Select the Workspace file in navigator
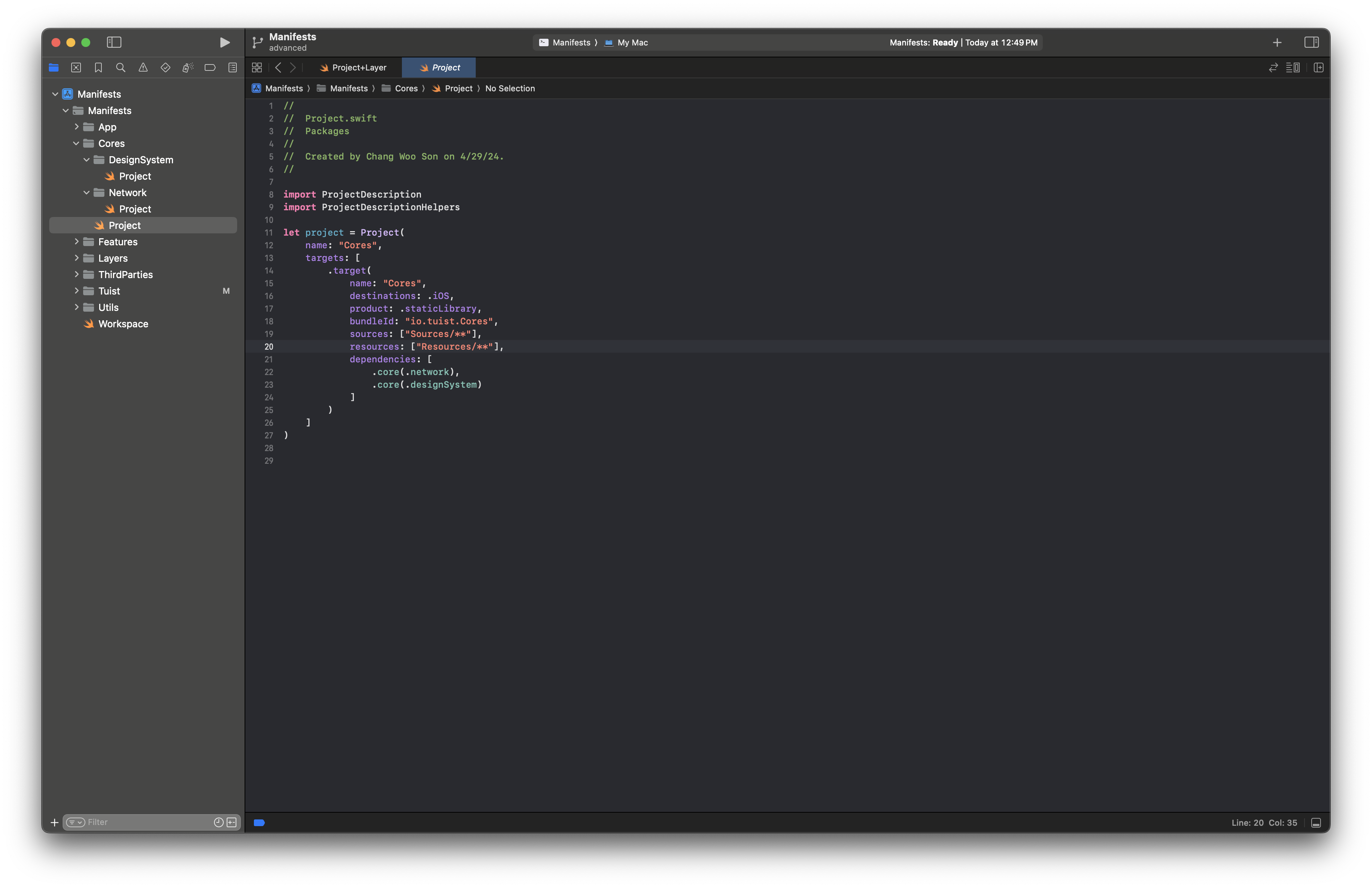The height and width of the screenshot is (888, 1372). [x=123, y=324]
